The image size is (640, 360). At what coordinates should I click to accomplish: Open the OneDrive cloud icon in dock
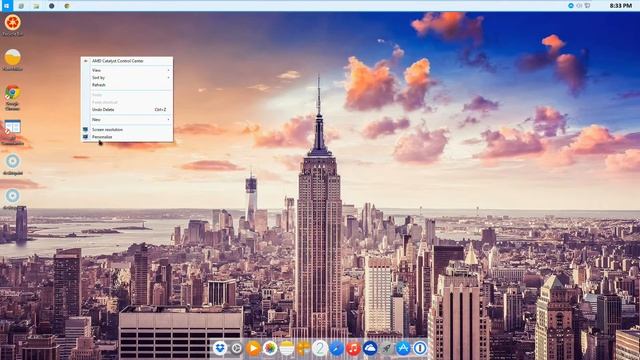point(370,348)
